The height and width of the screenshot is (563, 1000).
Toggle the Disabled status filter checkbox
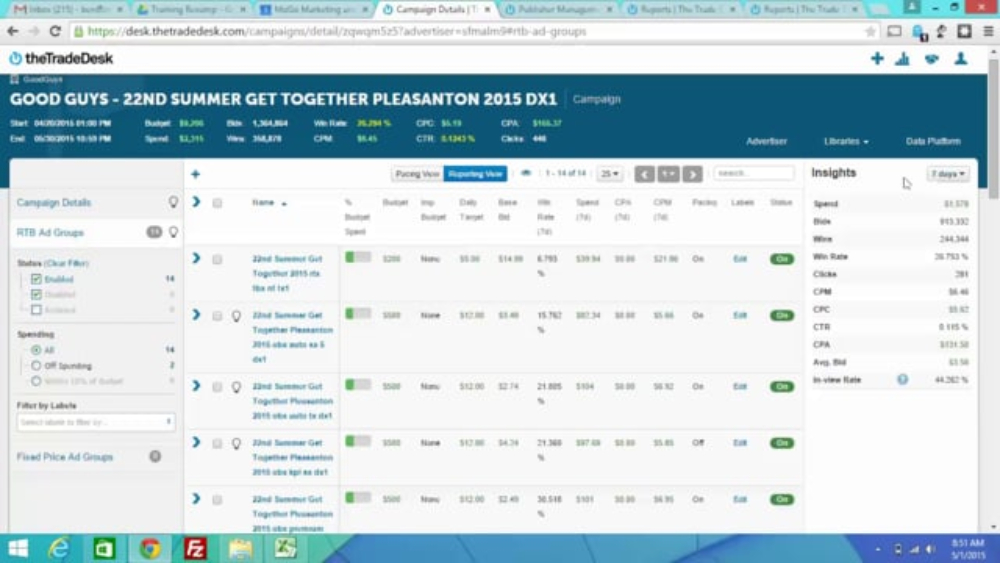(x=36, y=295)
